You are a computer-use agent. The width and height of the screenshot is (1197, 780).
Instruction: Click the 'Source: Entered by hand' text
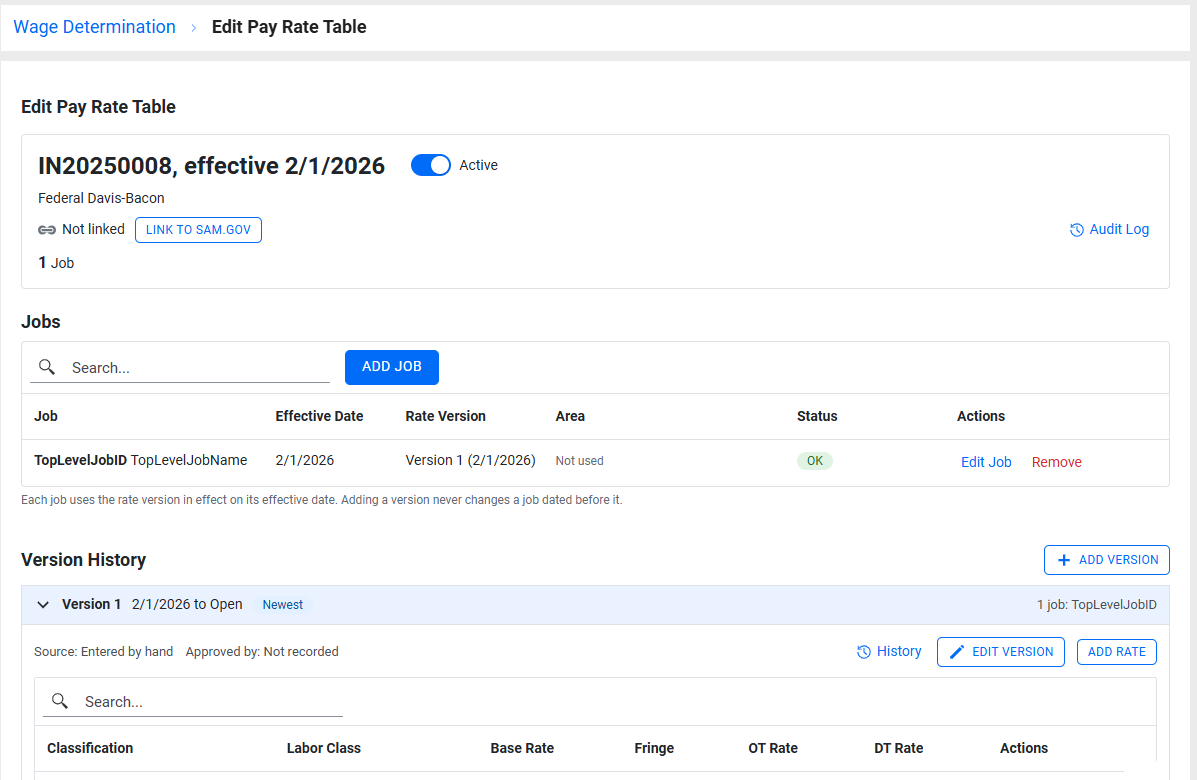pos(104,652)
